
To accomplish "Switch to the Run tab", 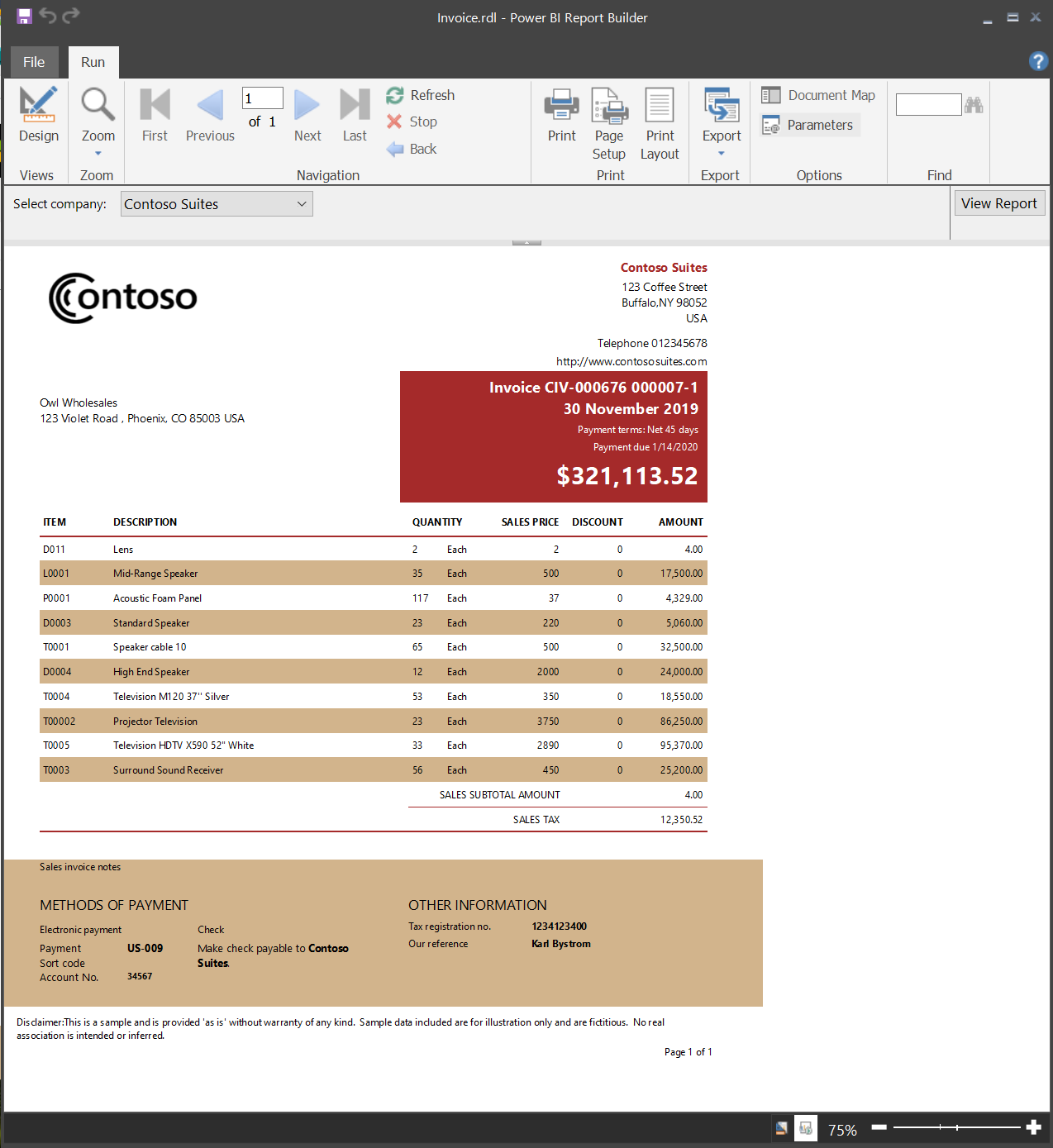I will coord(93,61).
